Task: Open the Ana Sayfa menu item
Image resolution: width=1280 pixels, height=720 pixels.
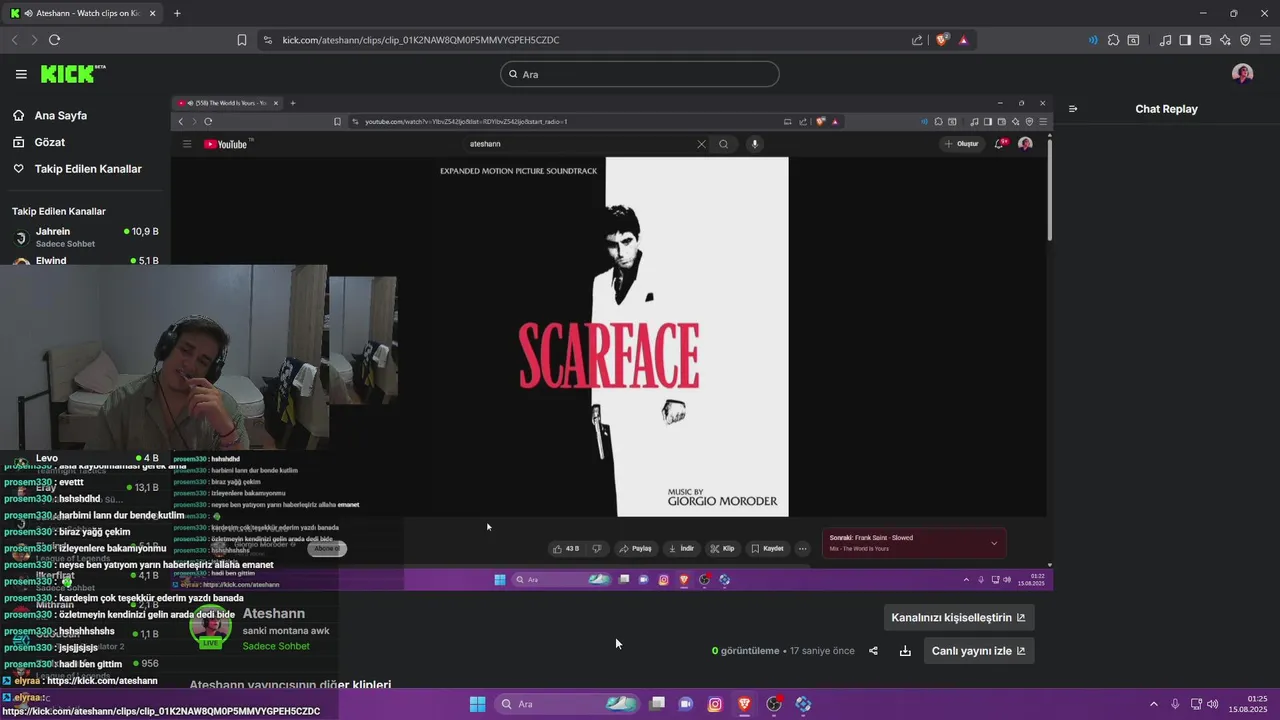Action: click(61, 116)
